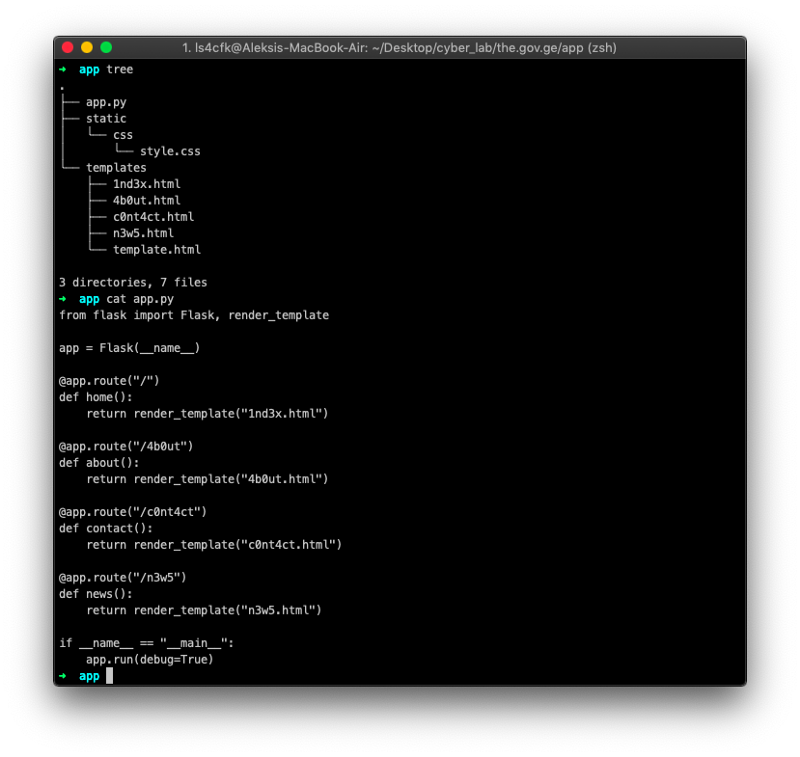Click the 'app = Flask(__name__)' line
The height and width of the screenshot is (757, 800).
pos(130,348)
